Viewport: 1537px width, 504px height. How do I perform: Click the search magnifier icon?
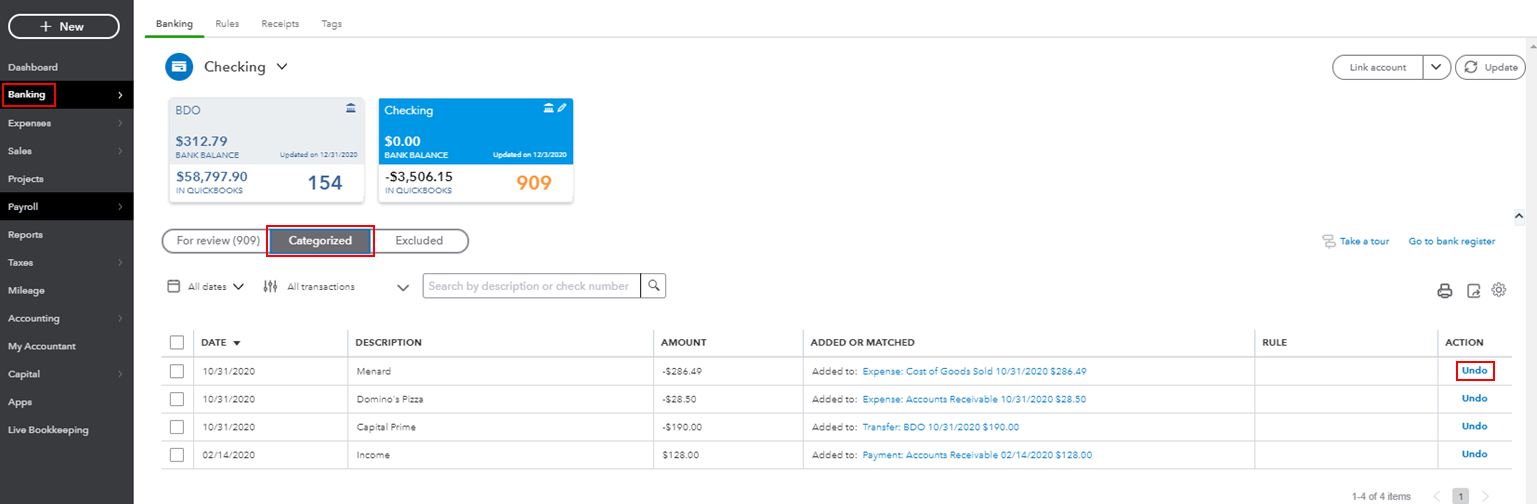coord(654,286)
